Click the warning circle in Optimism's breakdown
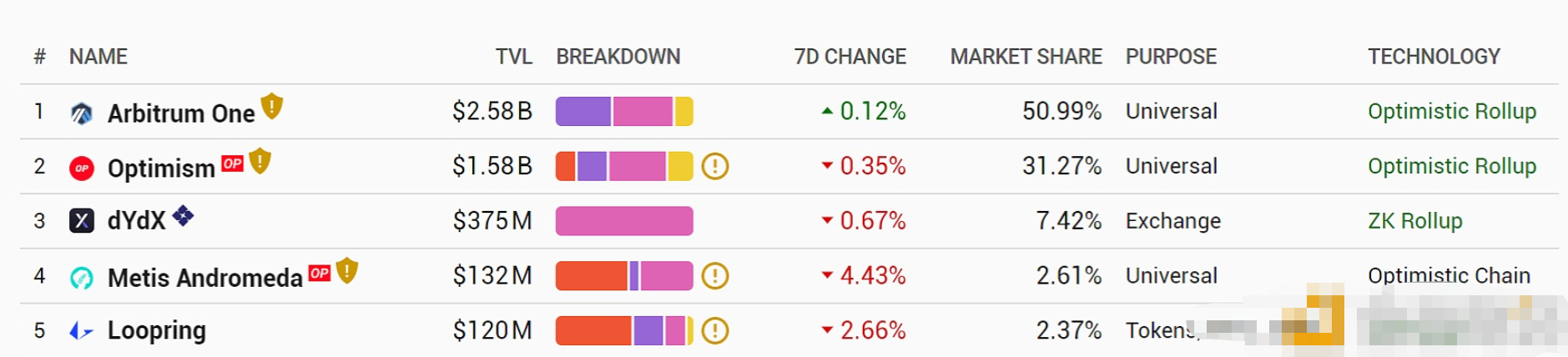 [x=715, y=166]
